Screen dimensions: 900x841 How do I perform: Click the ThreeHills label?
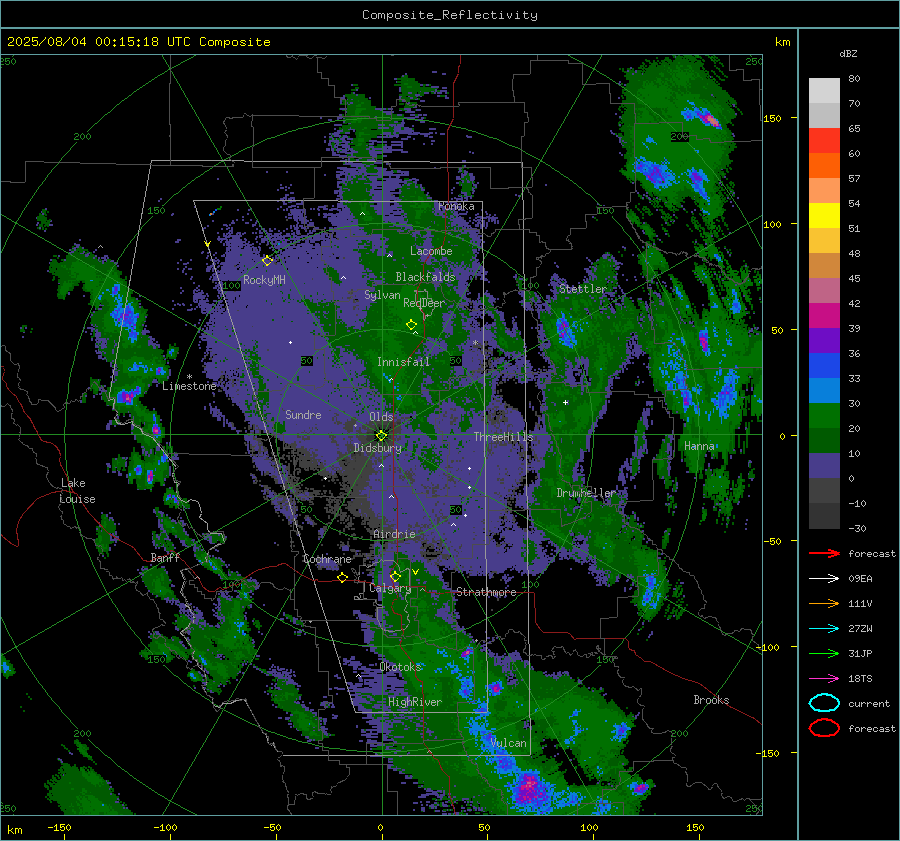click(x=503, y=437)
